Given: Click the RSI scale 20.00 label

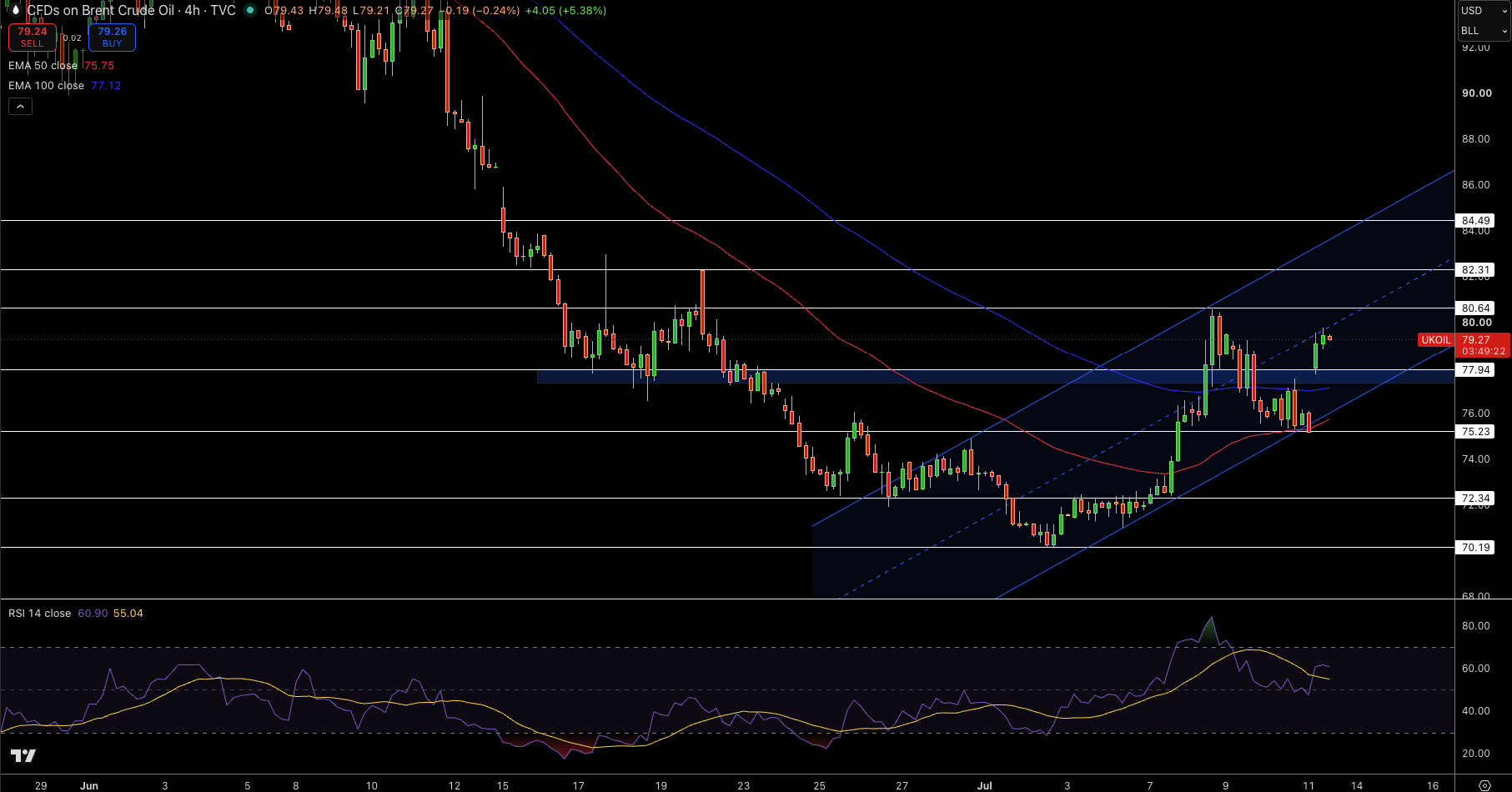Looking at the screenshot, I should (1476, 753).
